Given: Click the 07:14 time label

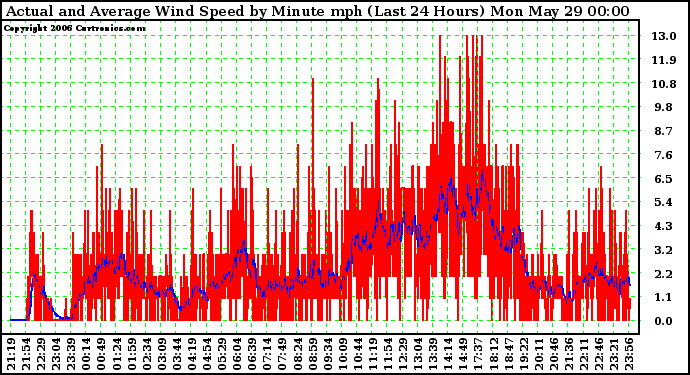Looking at the screenshot, I should 267,354.
